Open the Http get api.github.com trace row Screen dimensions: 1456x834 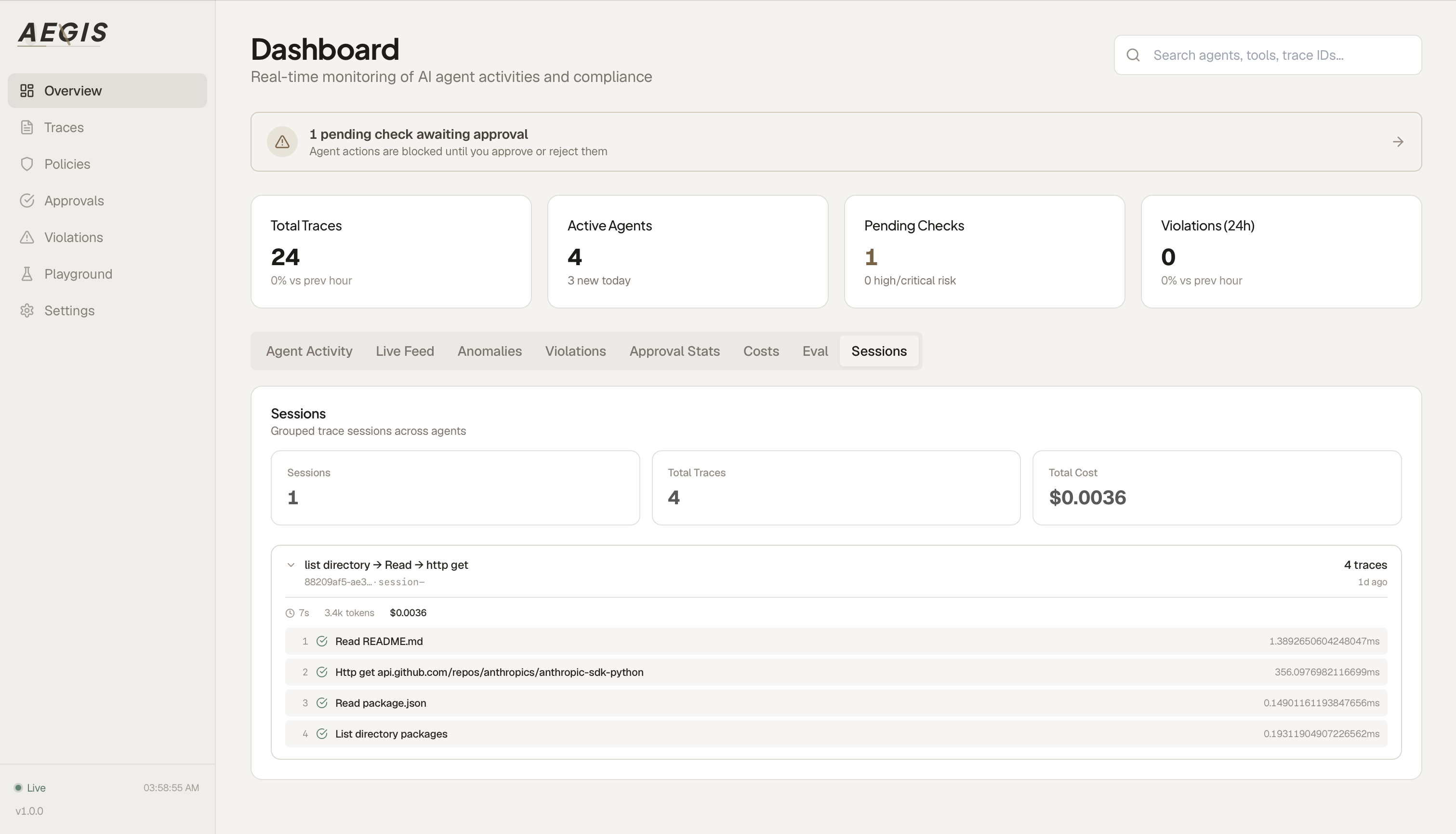[x=489, y=672]
